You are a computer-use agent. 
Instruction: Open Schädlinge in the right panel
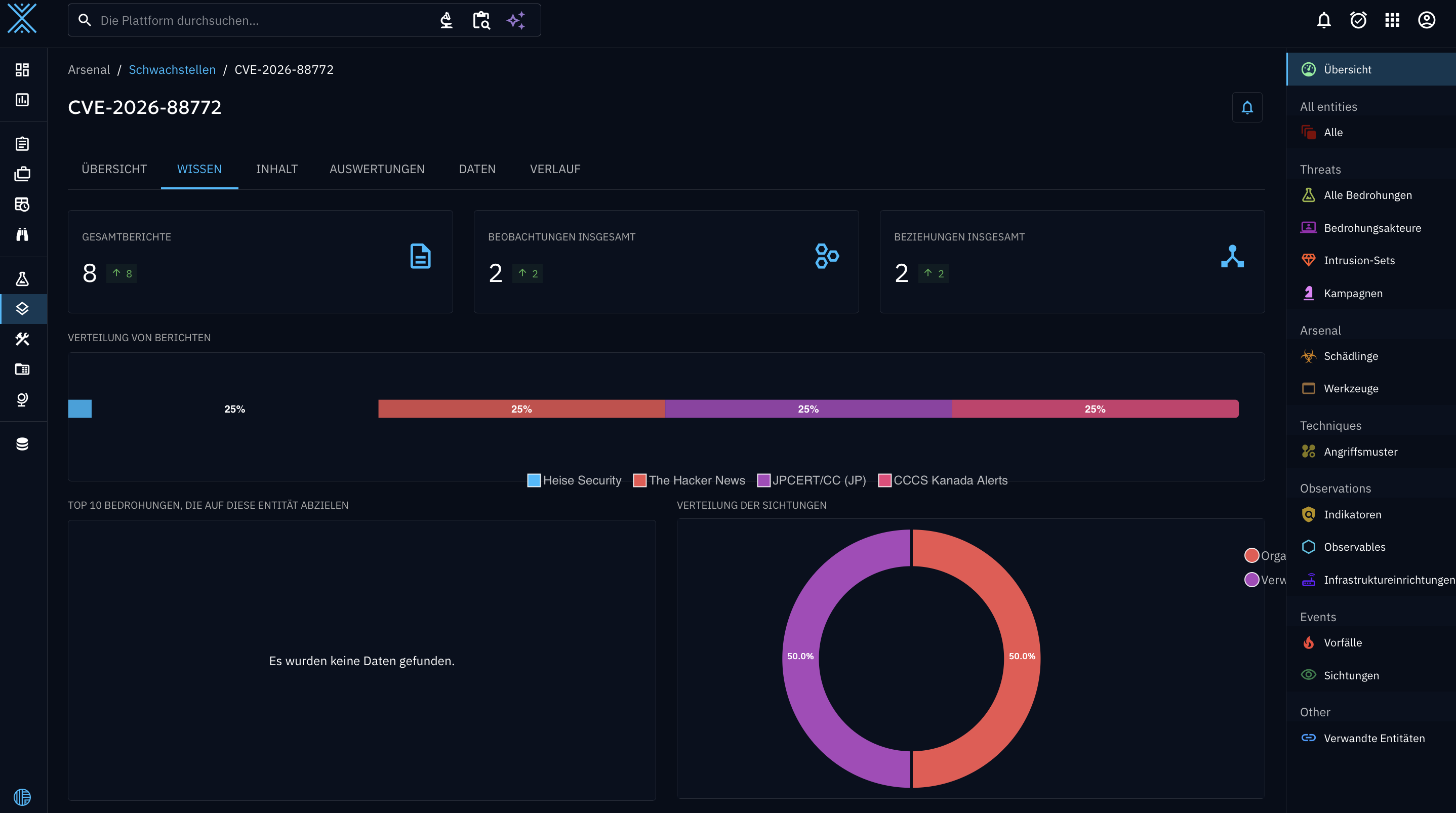pyautogui.click(x=1371, y=356)
